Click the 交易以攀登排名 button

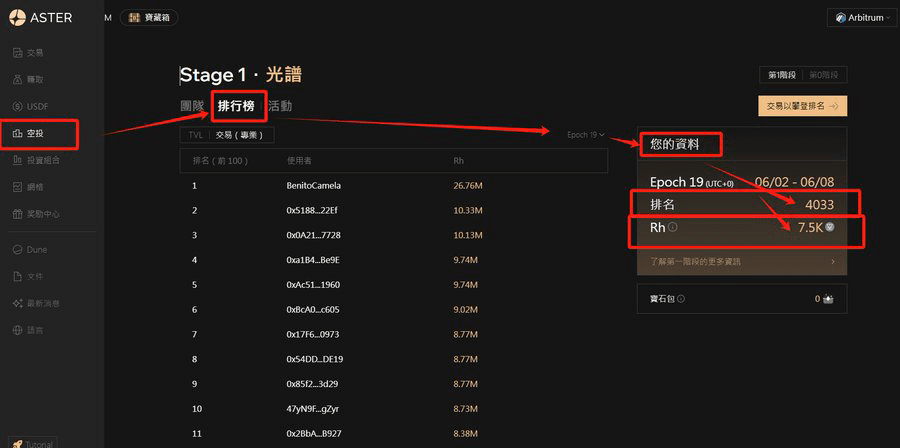[802, 105]
